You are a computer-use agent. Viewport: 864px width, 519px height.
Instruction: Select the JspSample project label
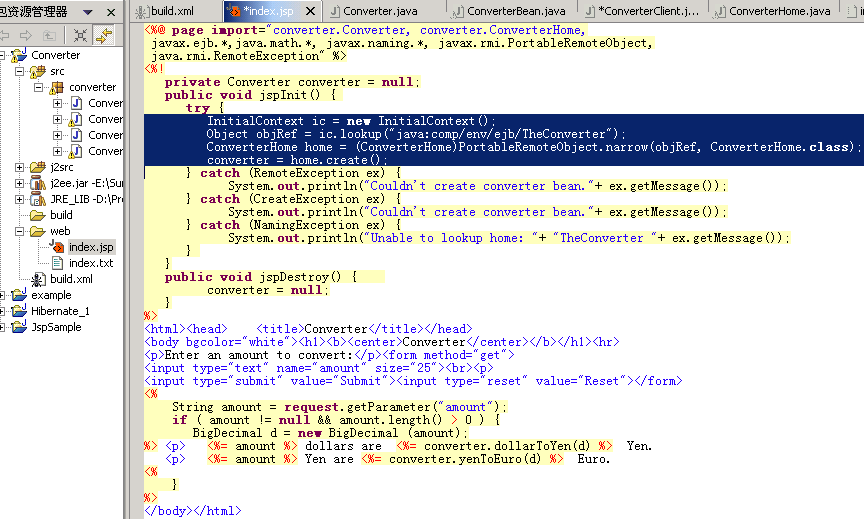pyautogui.click(x=56, y=327)
